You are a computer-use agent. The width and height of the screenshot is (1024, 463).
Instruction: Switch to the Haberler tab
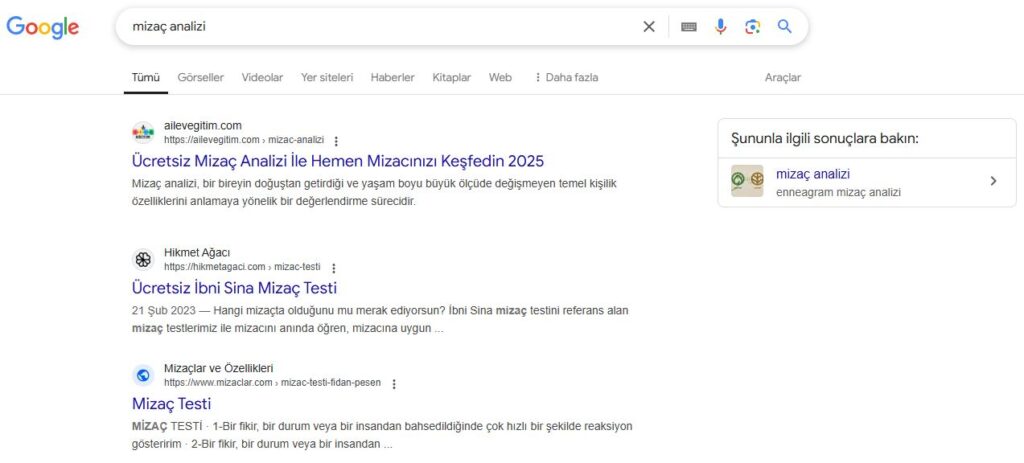pos(392,77)
